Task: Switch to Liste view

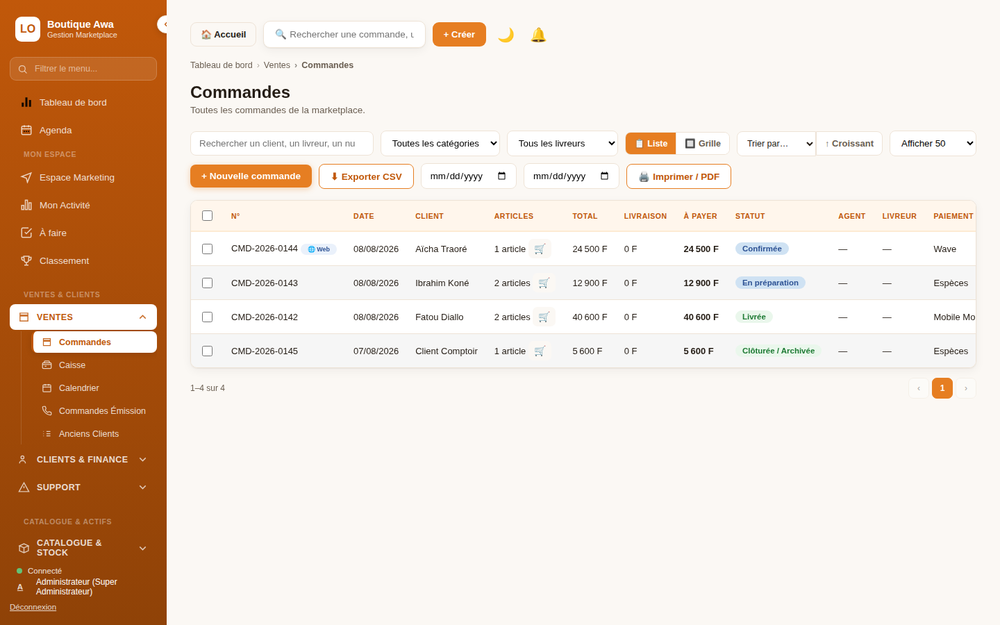Action: click(x=651, y=143)
